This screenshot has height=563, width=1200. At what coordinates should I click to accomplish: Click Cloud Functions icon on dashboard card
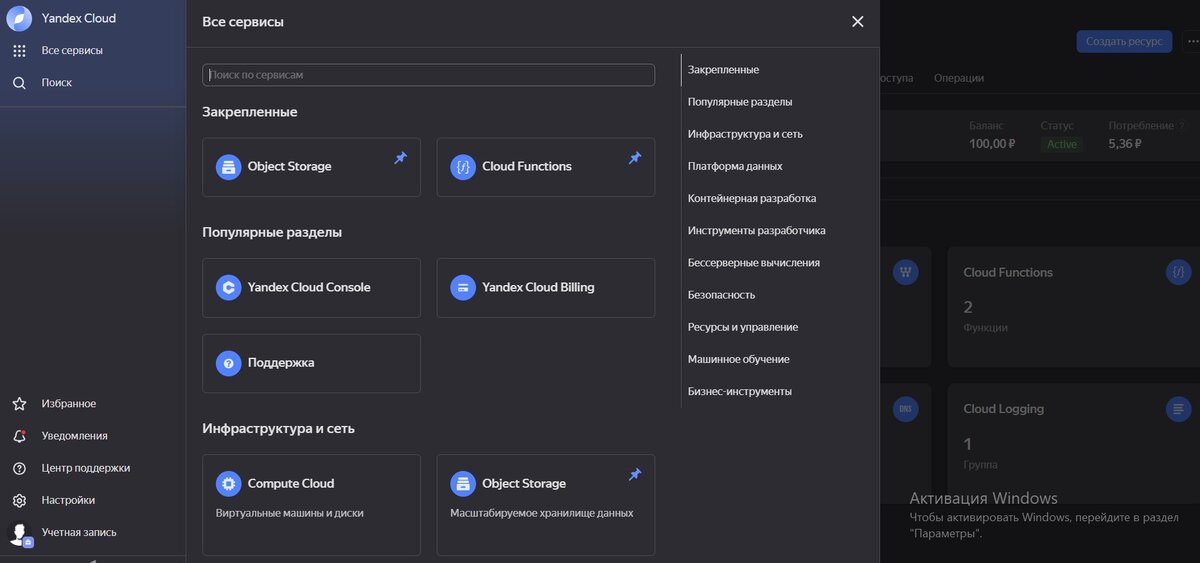(x=1179, y=272)
